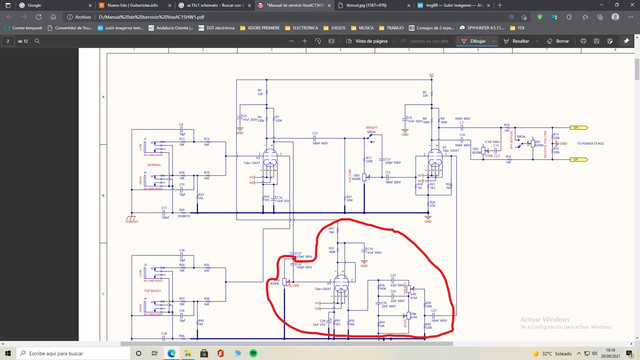Open the Correo temporal bookmark
This screenshot has width=640, height=360.
click(x=23, y=28)
